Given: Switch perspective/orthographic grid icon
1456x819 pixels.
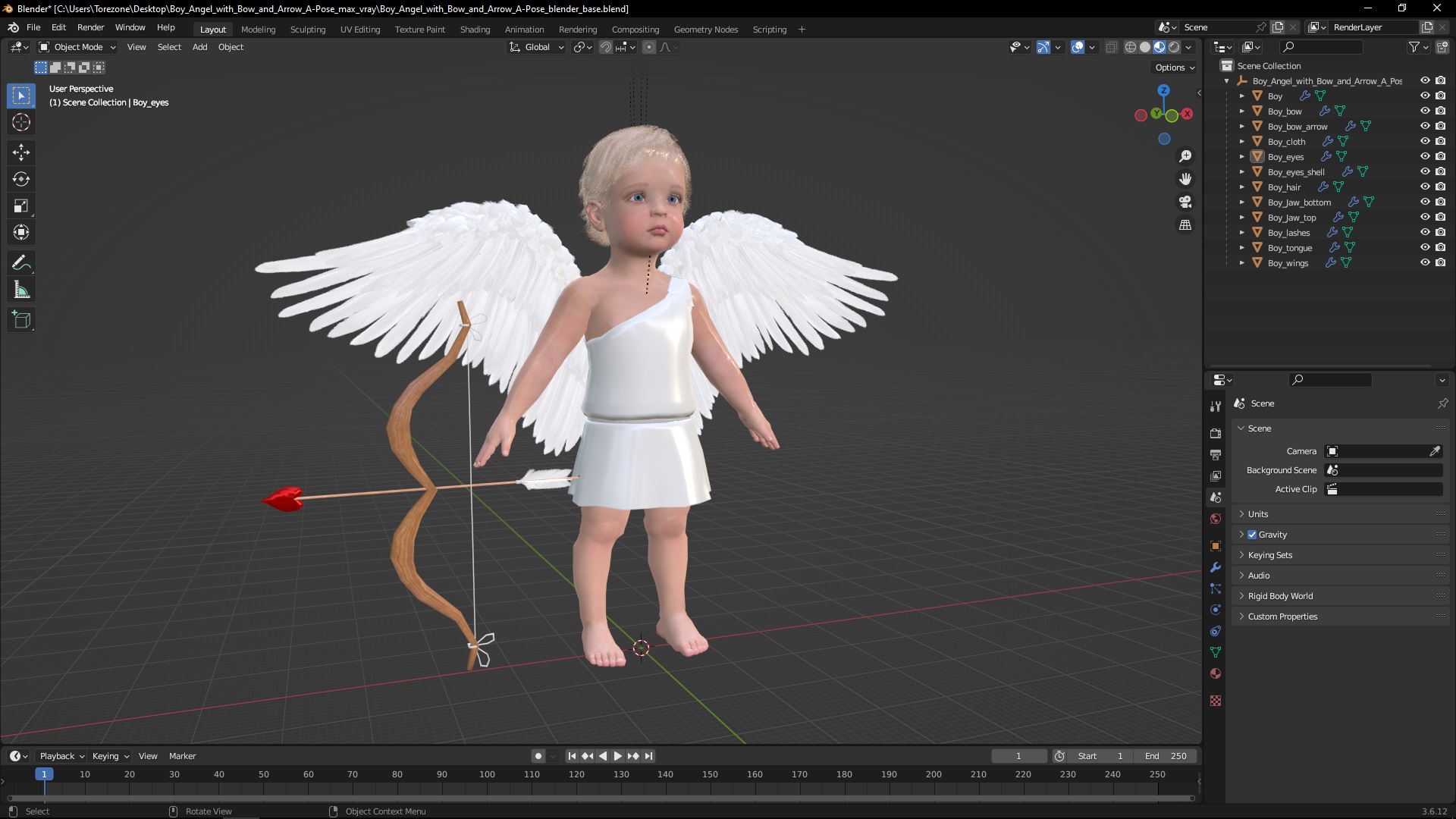Looking at the screenshot, I should [1185, 225].
